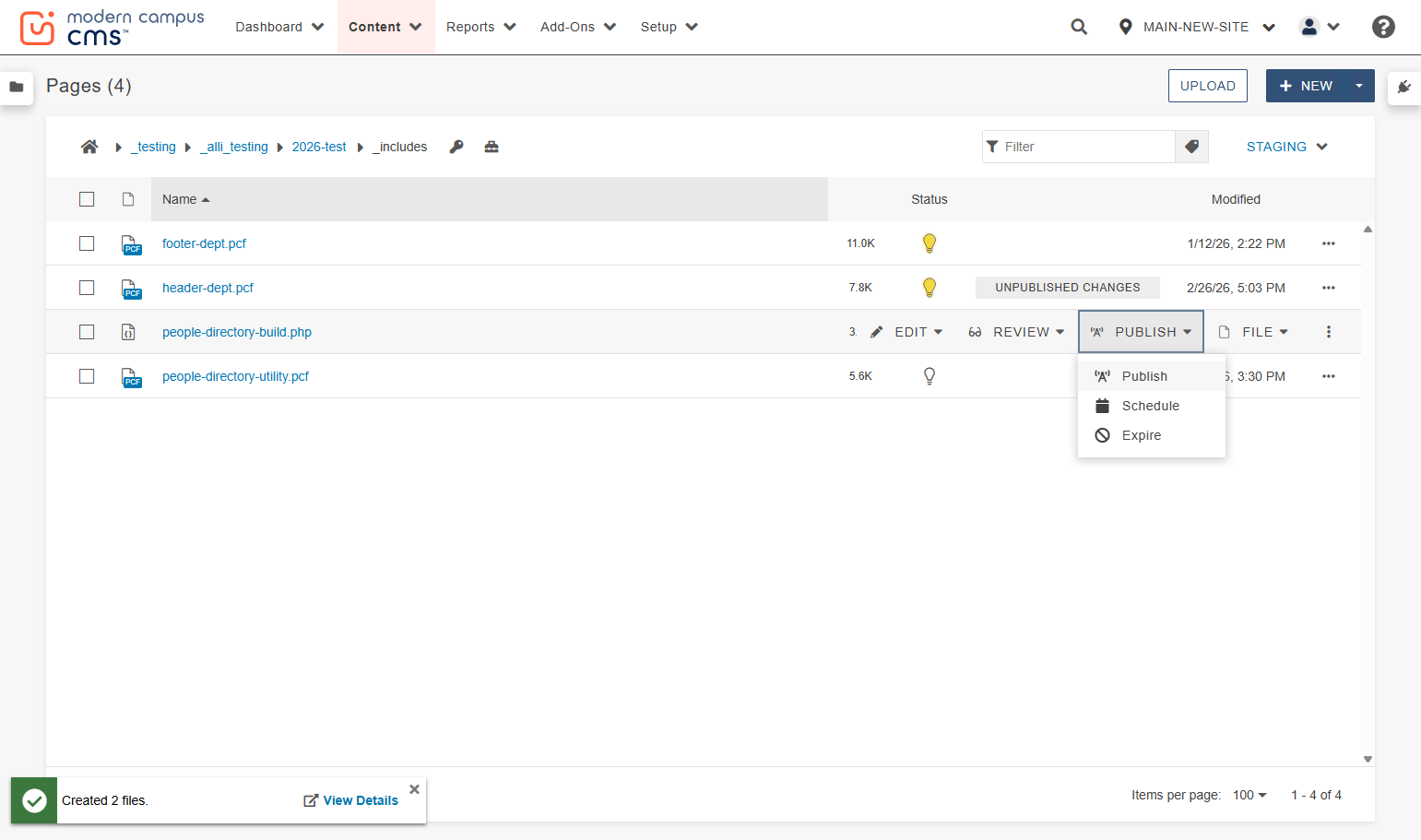Choose Publish from the dropdown menu

1152,376
